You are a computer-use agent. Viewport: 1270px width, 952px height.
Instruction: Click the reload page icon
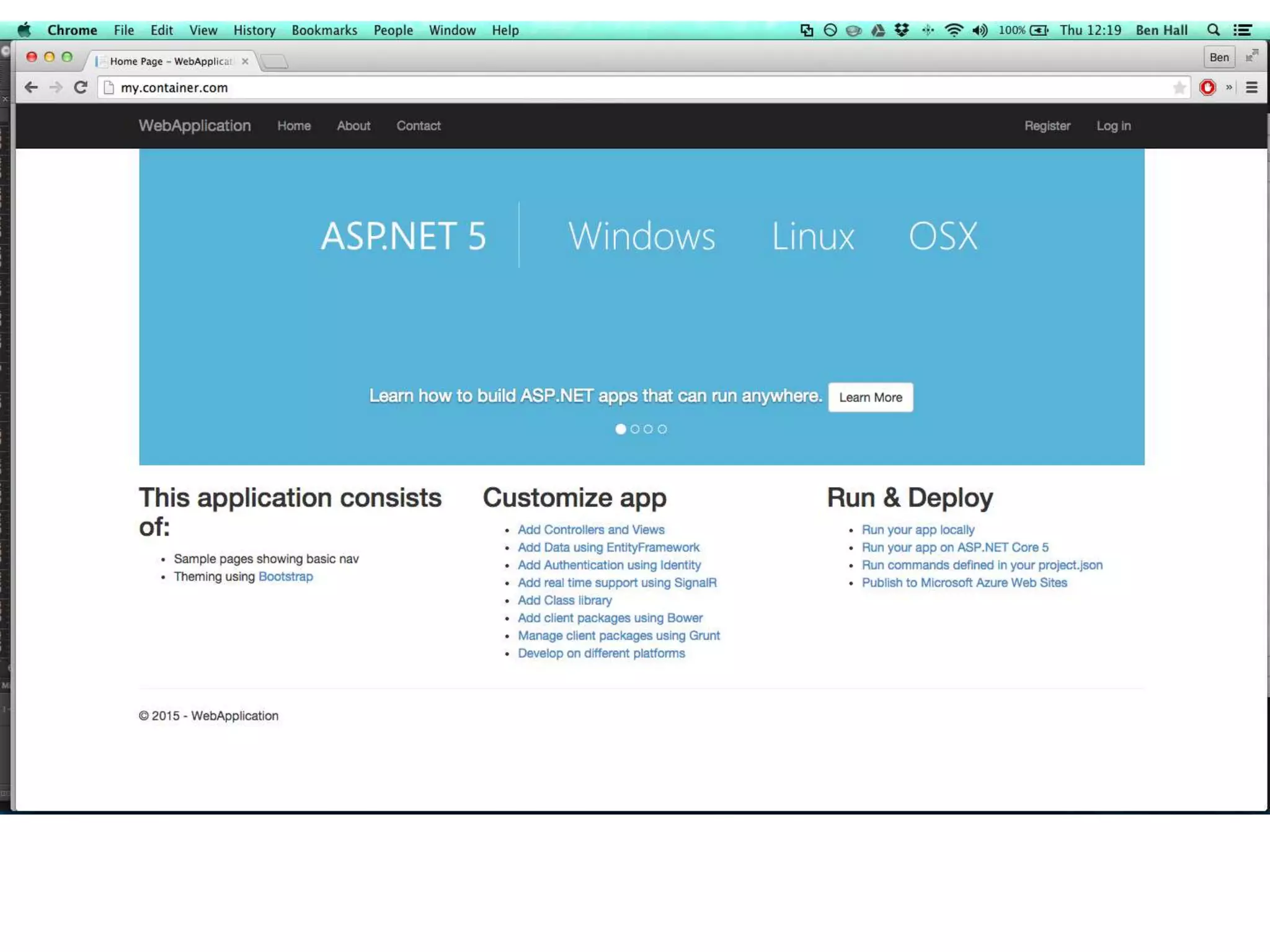tap(81, 87)
